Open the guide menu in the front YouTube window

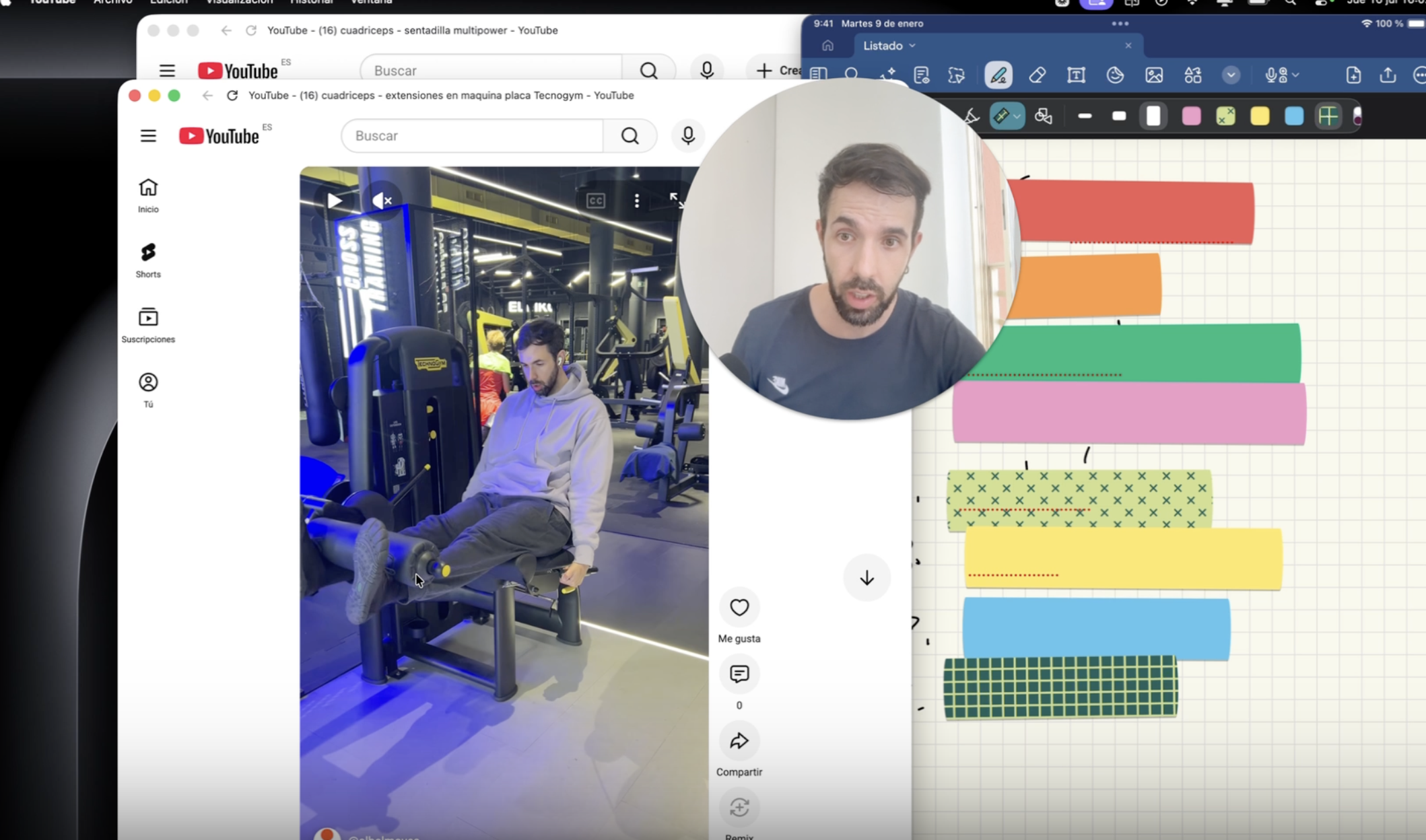(148, 136)
